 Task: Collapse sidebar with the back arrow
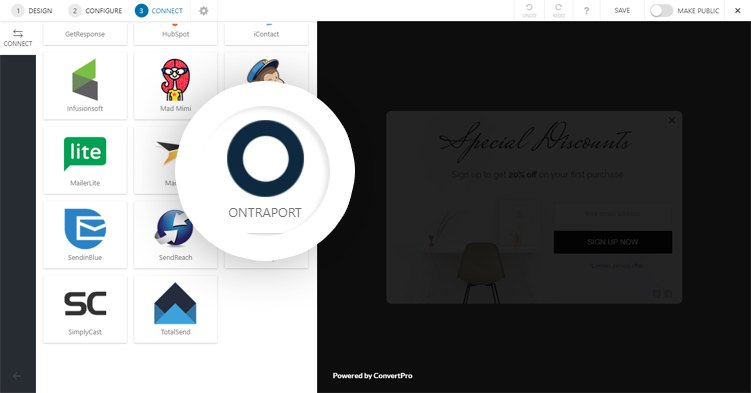pos(17,376)
